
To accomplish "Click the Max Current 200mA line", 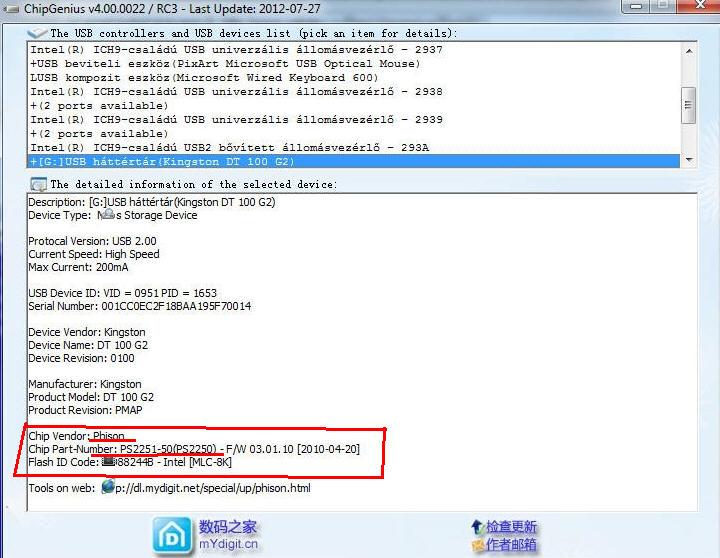I will point(79,267).
